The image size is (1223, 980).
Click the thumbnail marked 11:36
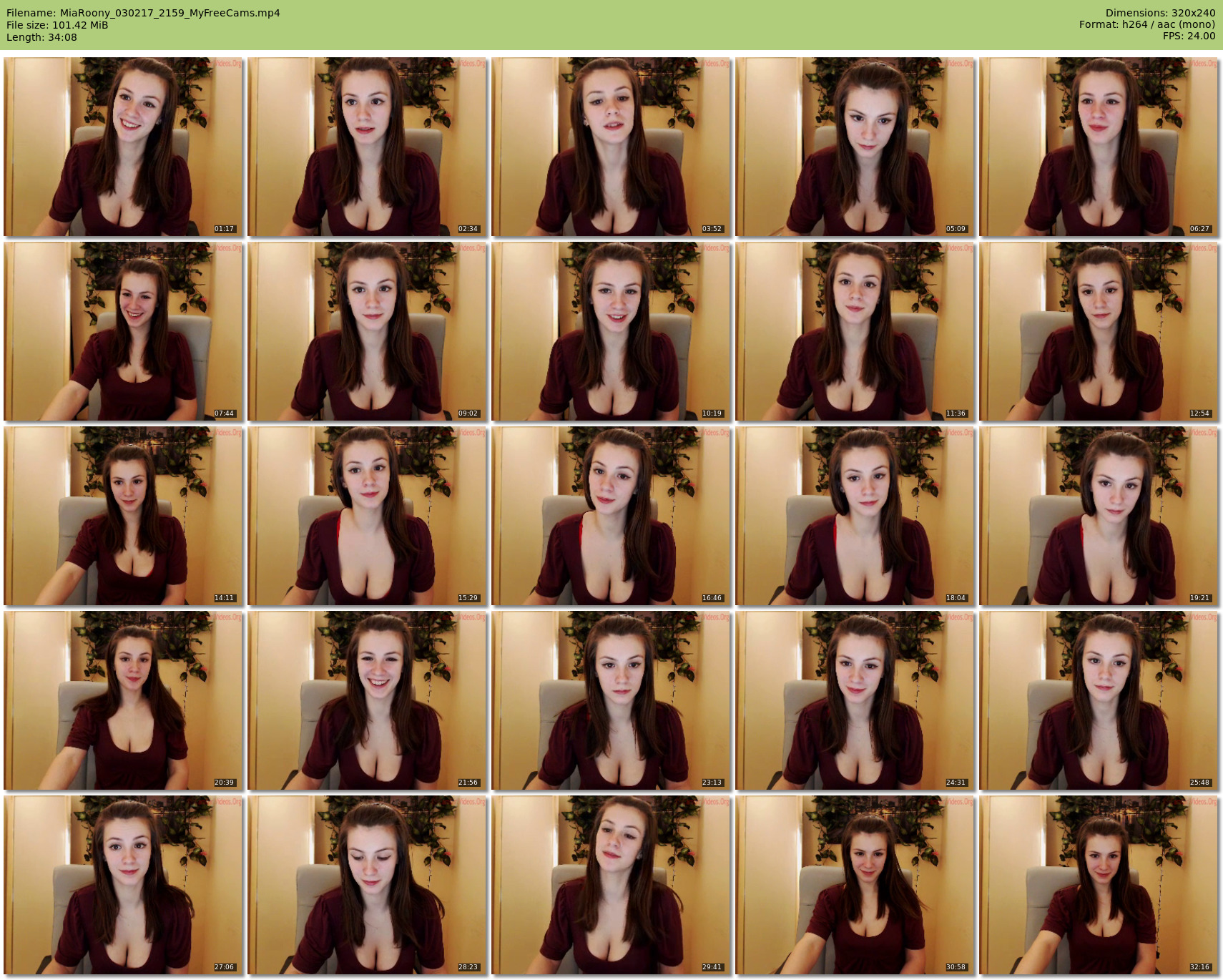click(x=855, y=331)
